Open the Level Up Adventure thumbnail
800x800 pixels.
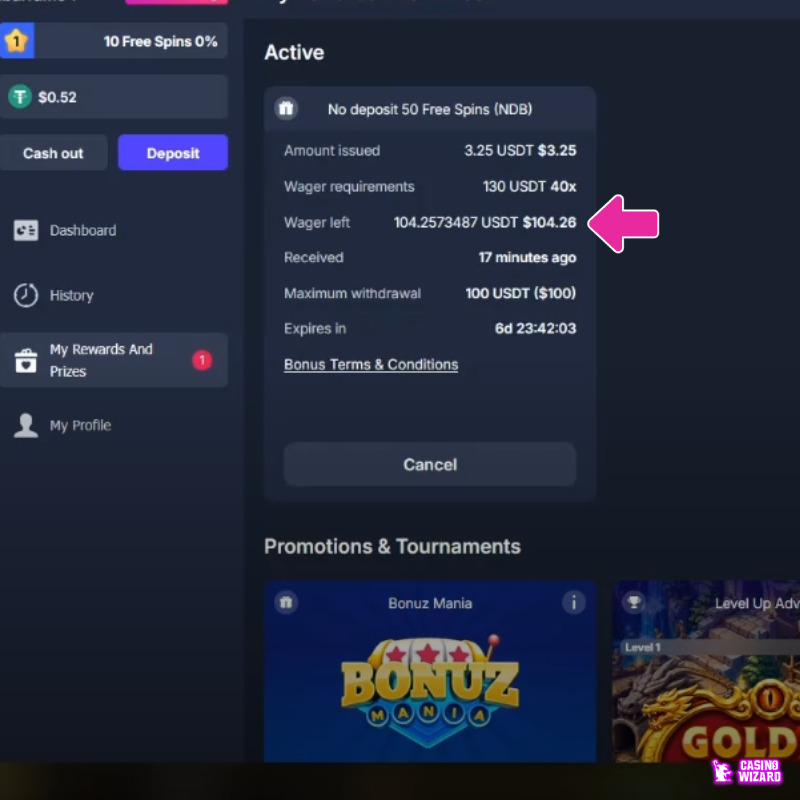[706, 671]
